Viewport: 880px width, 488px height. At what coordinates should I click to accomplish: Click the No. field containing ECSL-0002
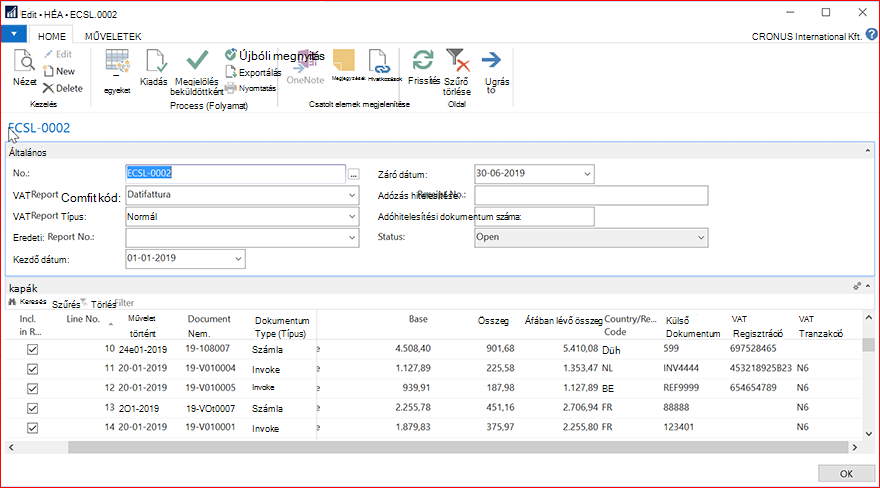(235, 174)
